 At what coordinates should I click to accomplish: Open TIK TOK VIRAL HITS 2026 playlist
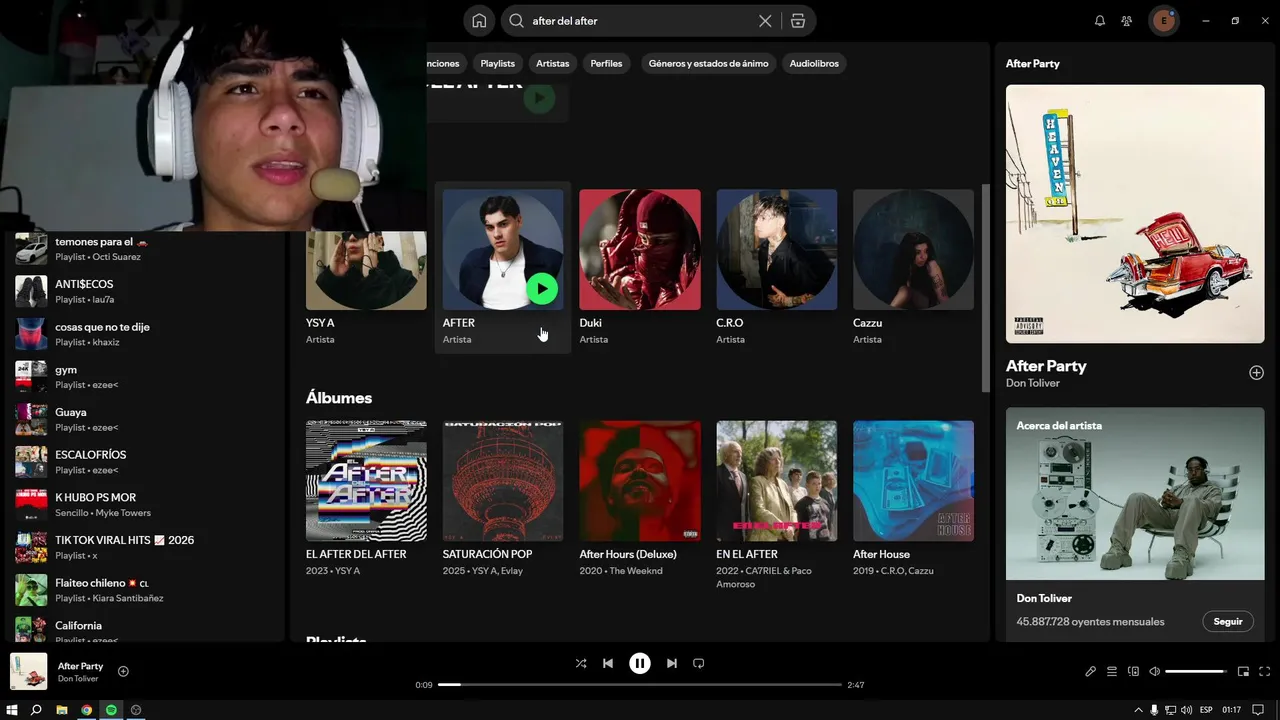pos(145,547)
